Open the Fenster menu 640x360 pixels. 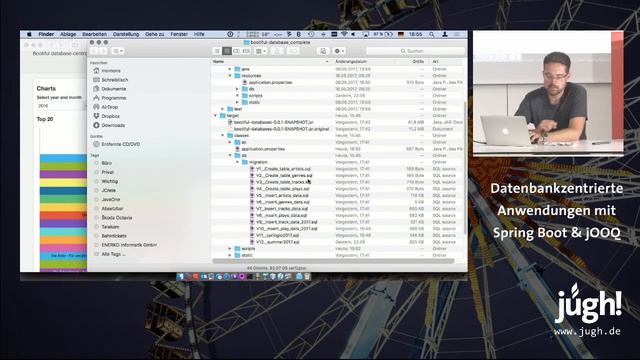[x=179, y=34]
